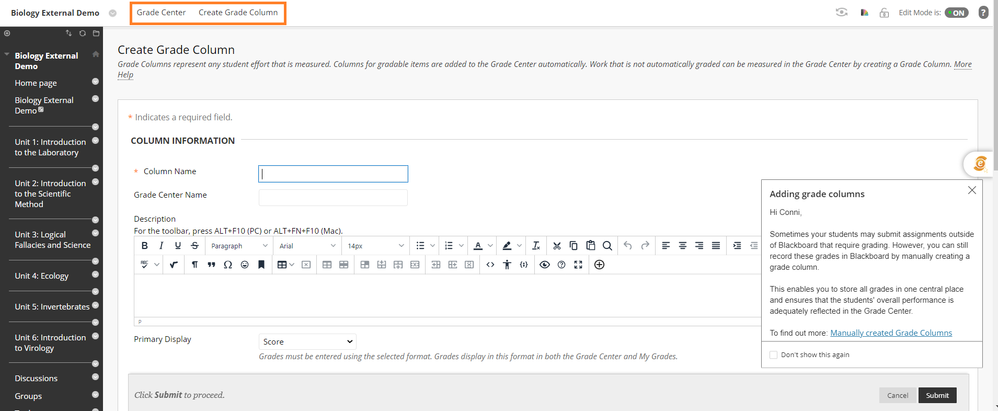The image size is (998, 411).
Task: Open the math formula editor icon
Action: 174,265
